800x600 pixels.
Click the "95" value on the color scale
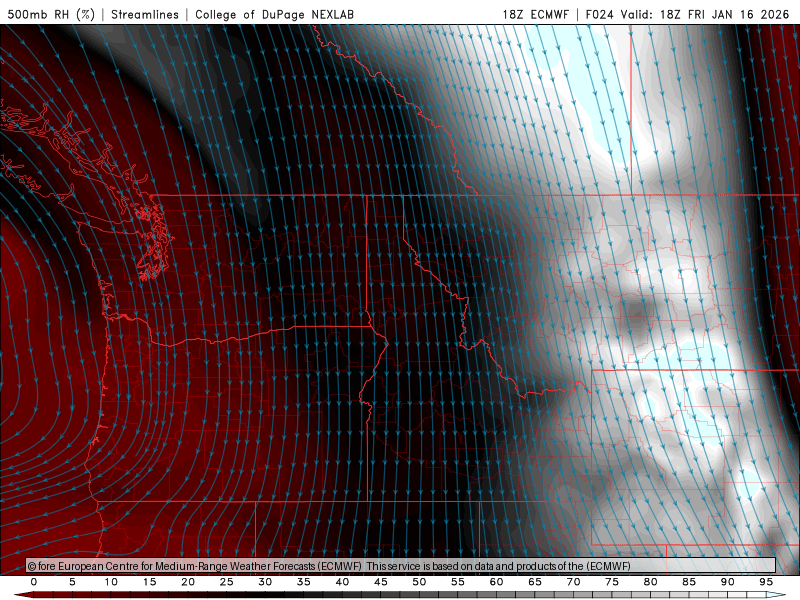click(x=766, y=582)
